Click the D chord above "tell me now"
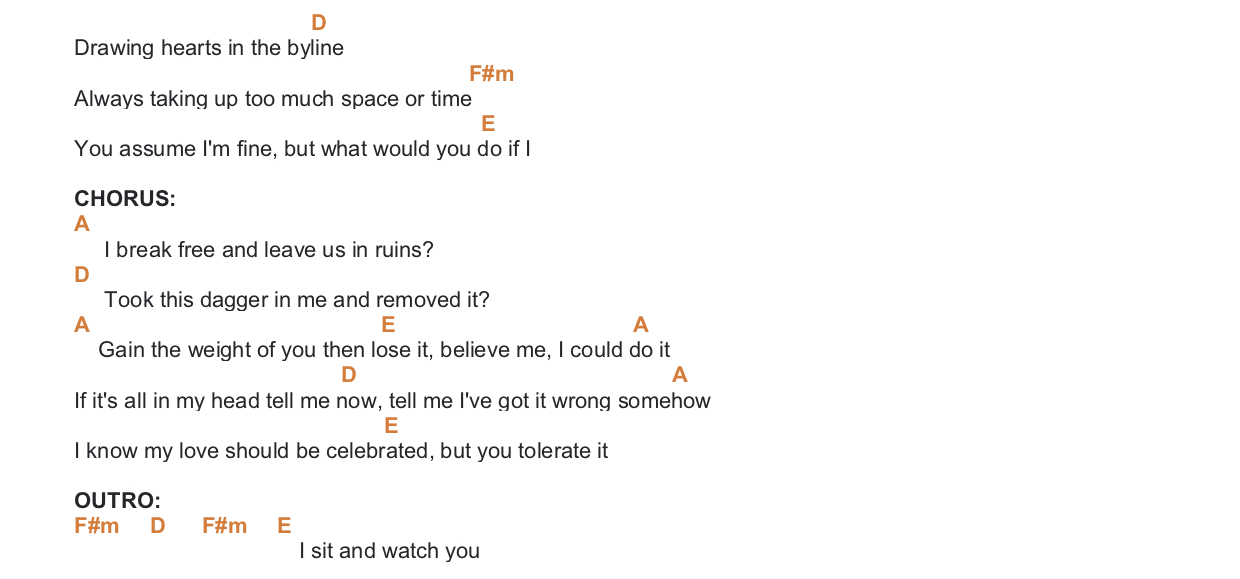This screenshot has height=579, width=1240. click(x=349, y=375)
